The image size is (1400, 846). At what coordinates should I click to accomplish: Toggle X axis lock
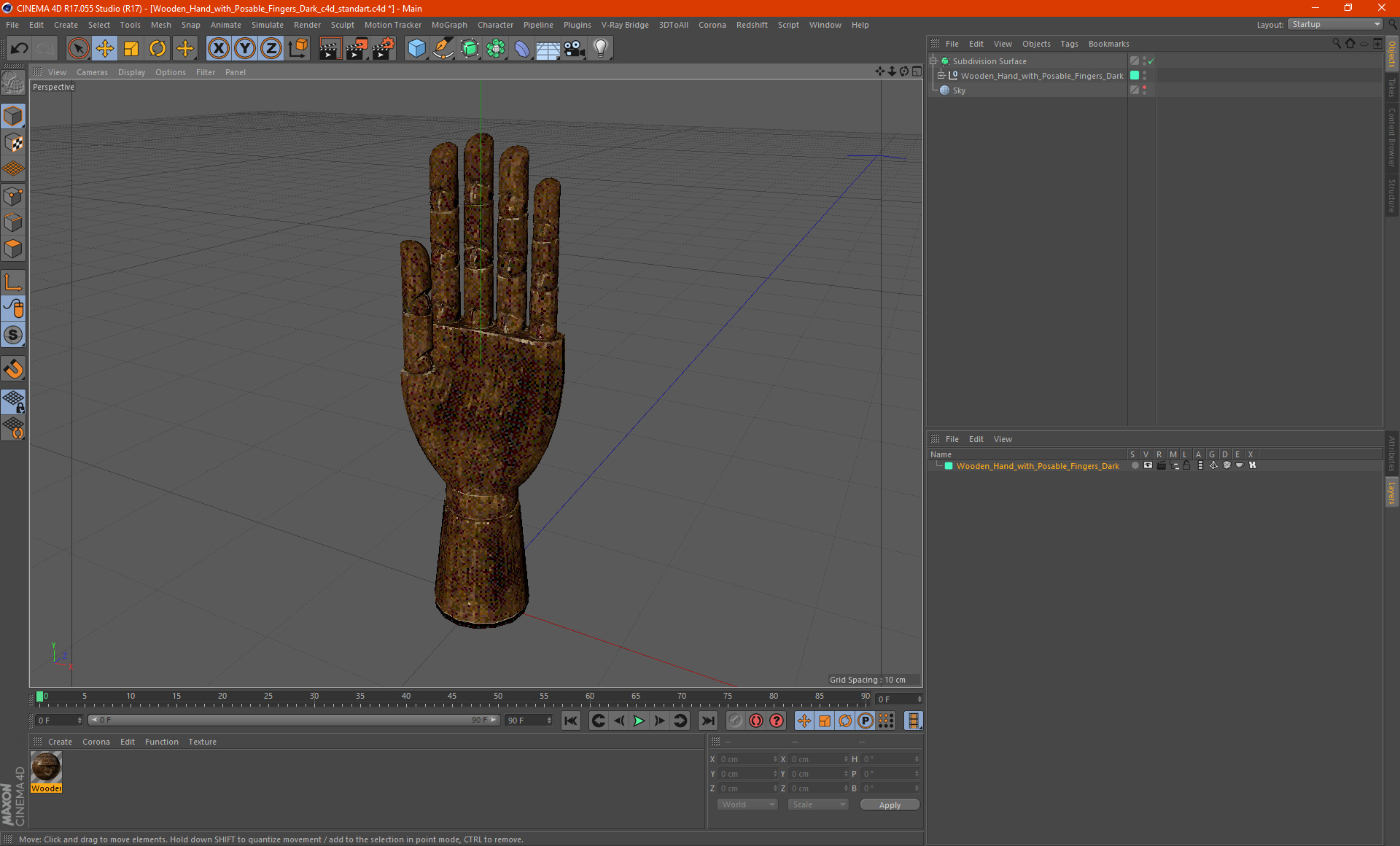pyautogui.click(x=218, y=49)
